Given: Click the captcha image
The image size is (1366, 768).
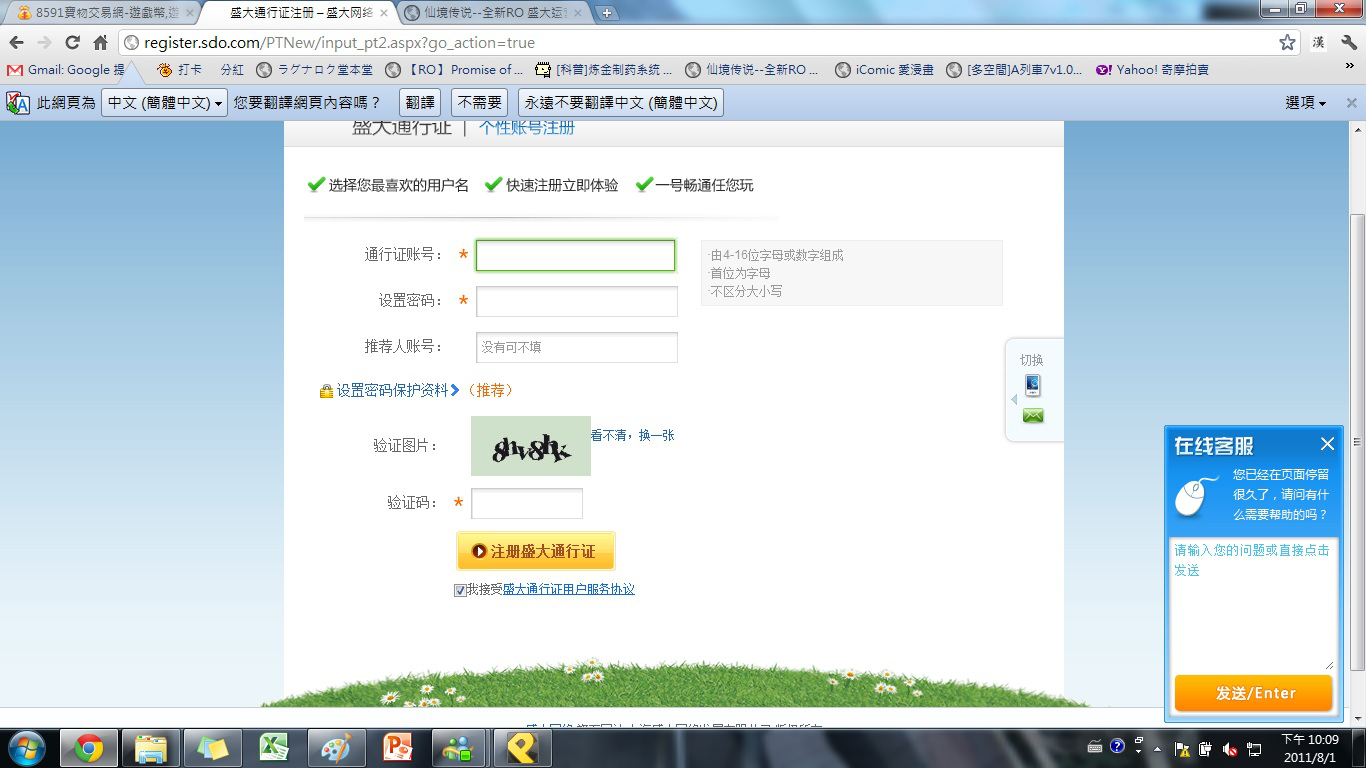Looking at the screenshot, I should coord(531,446).
